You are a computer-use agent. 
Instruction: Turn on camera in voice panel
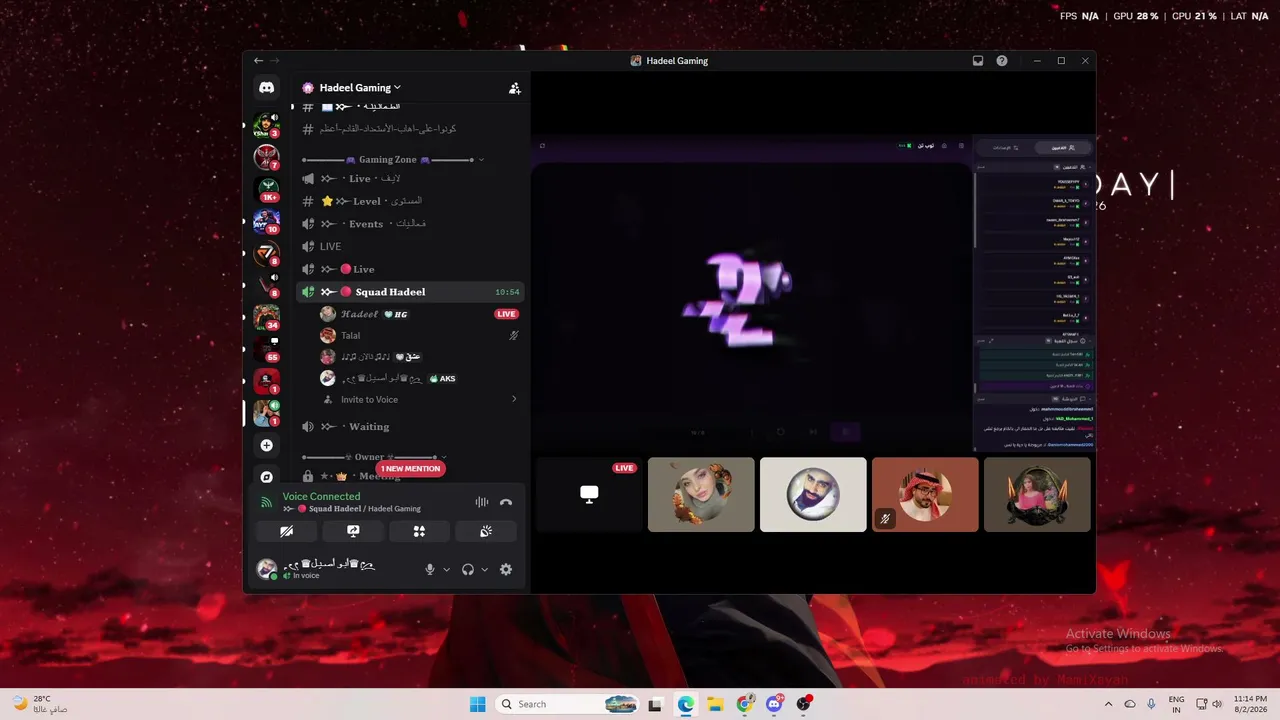pos(287,531)
